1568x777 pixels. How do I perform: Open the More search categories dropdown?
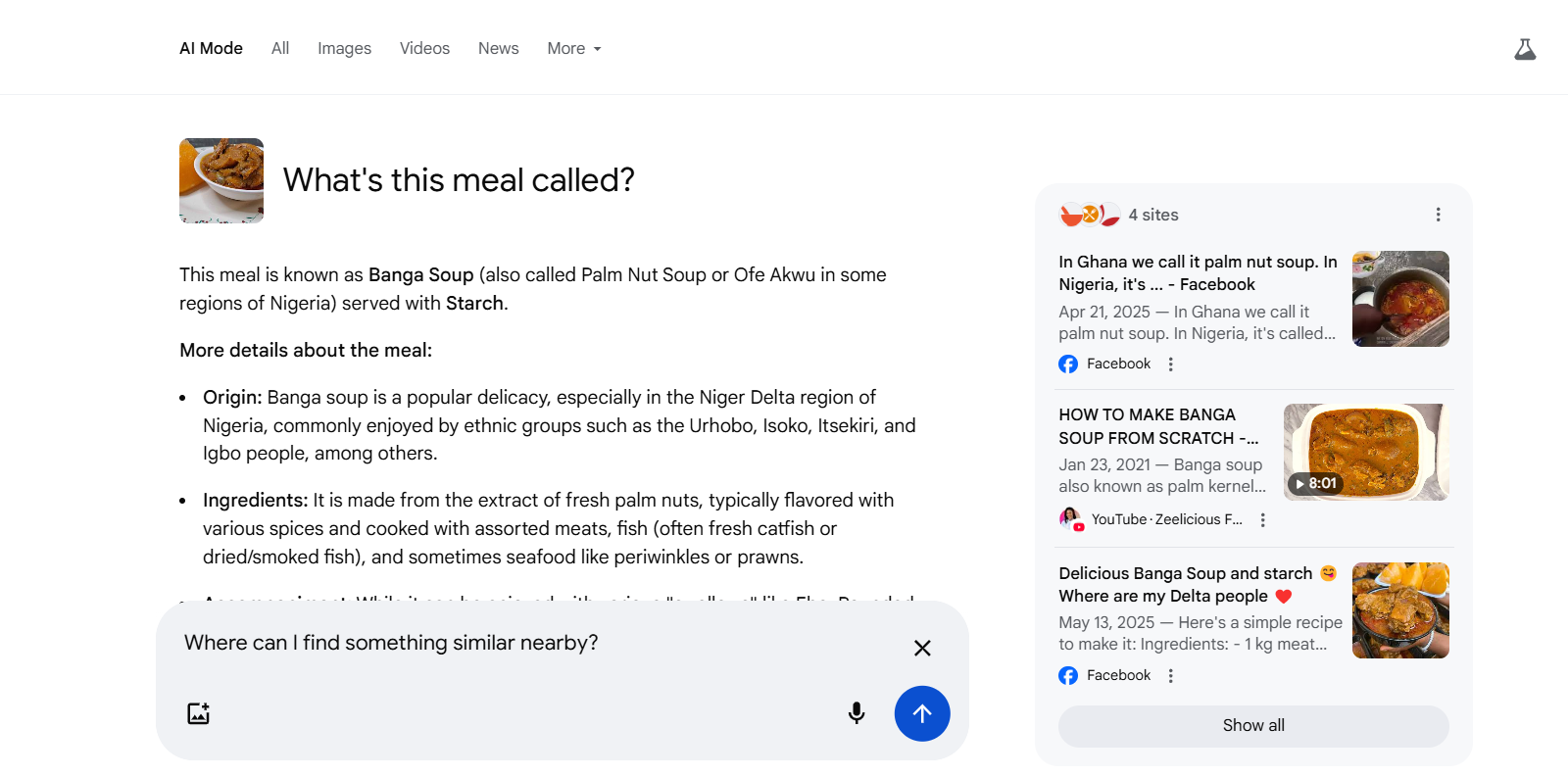[573, 48]
